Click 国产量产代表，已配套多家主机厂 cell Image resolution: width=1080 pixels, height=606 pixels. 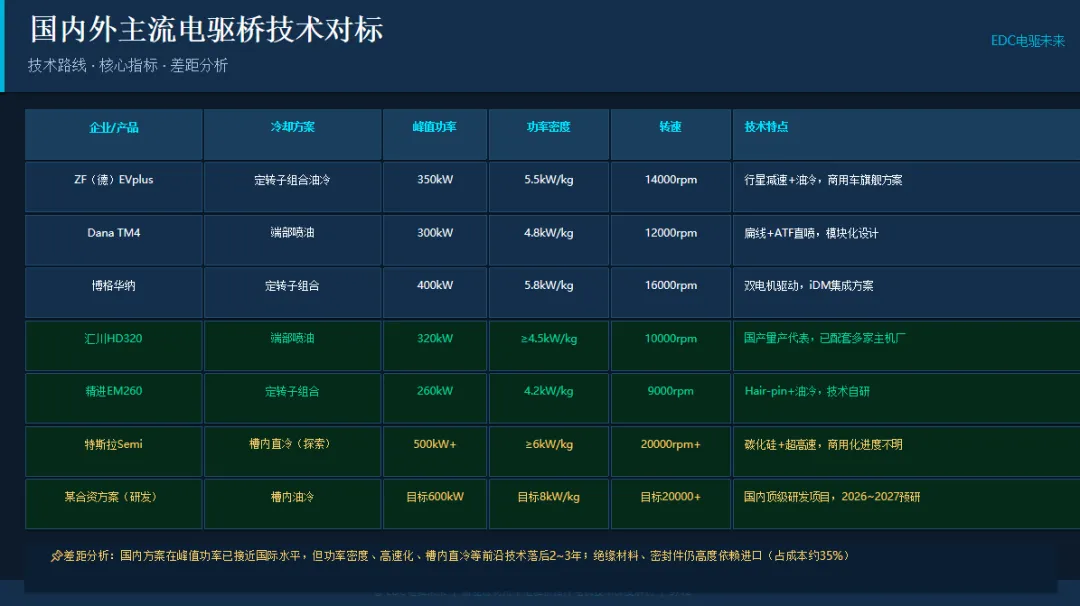pos(906,345)
